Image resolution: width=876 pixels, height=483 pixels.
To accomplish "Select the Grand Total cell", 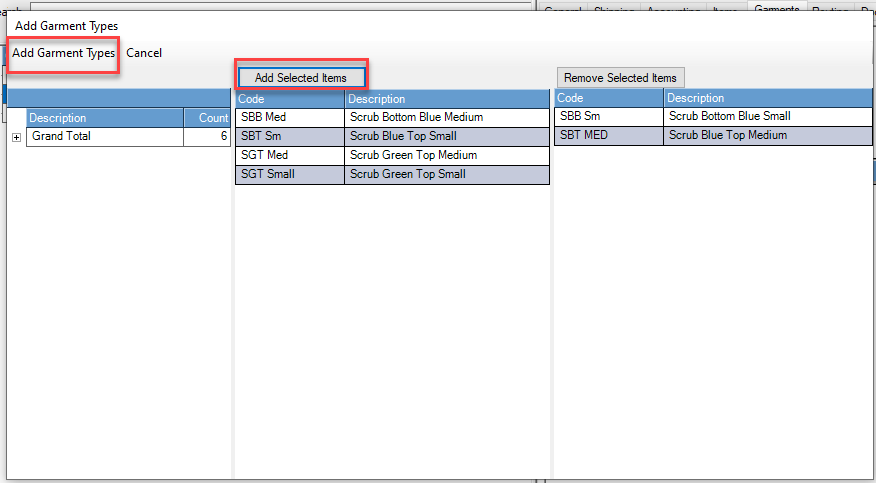I will point(104,137).
